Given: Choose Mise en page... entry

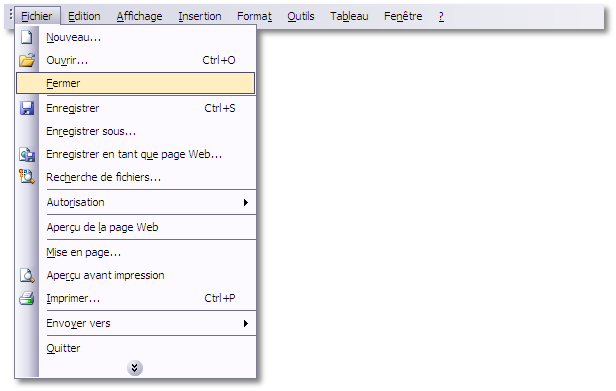Looking at the screenshot, I should (x=136, y=252).
